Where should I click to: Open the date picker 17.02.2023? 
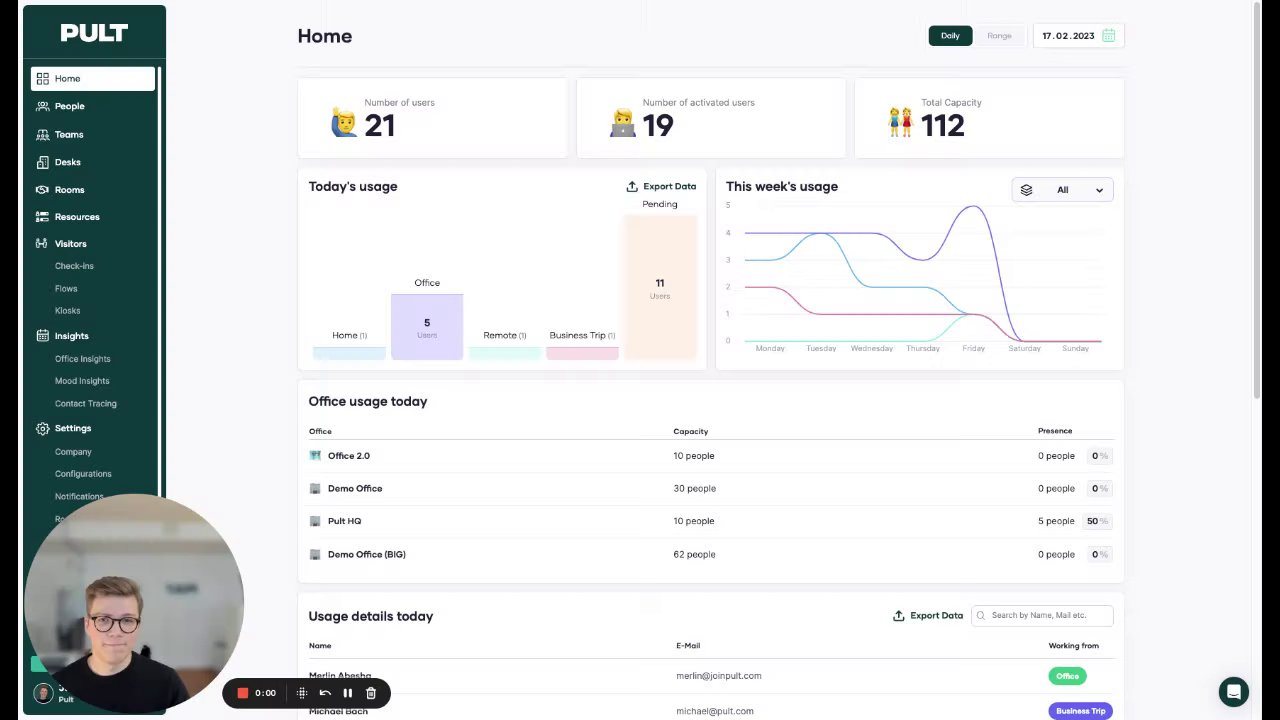1078,36
